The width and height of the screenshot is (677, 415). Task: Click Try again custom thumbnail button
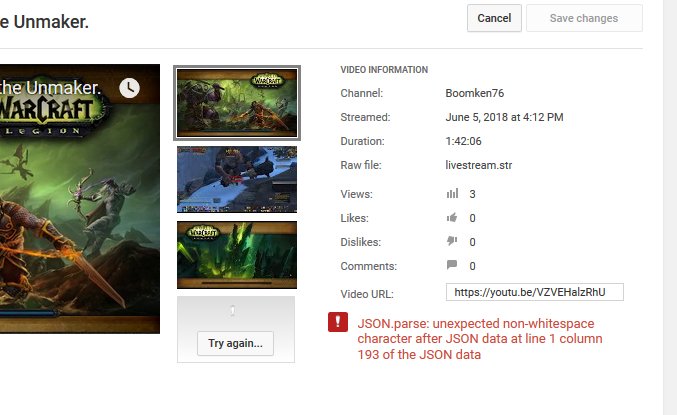(235, 343)
